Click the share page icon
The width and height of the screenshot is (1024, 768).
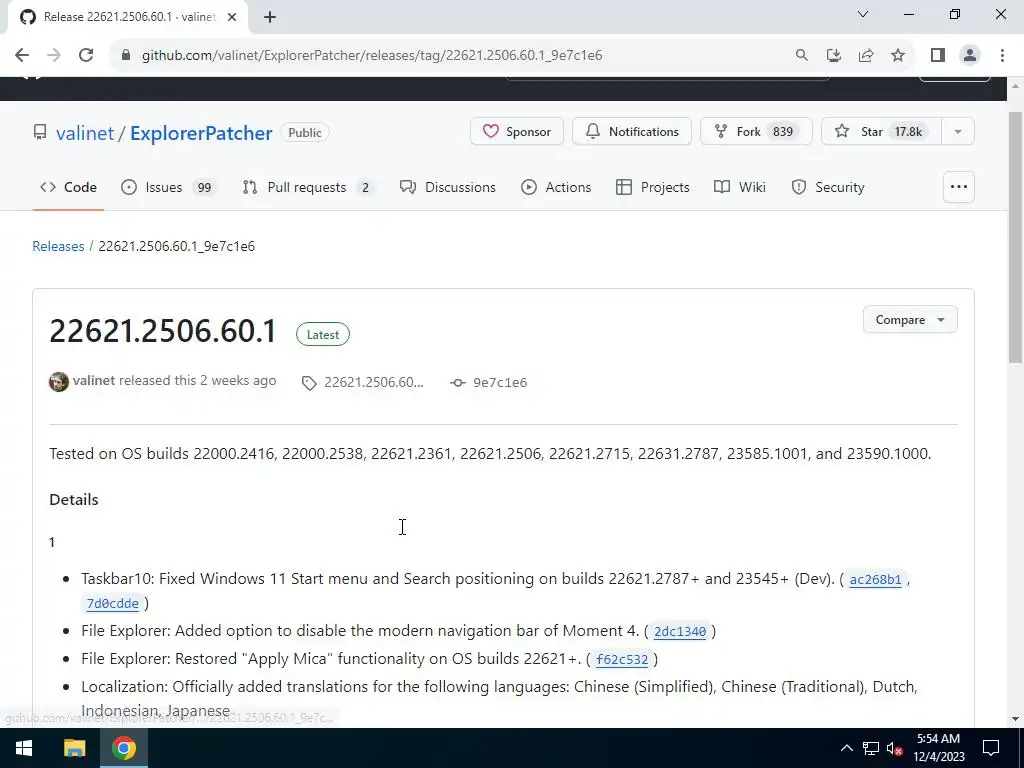(x=866, y=56)
